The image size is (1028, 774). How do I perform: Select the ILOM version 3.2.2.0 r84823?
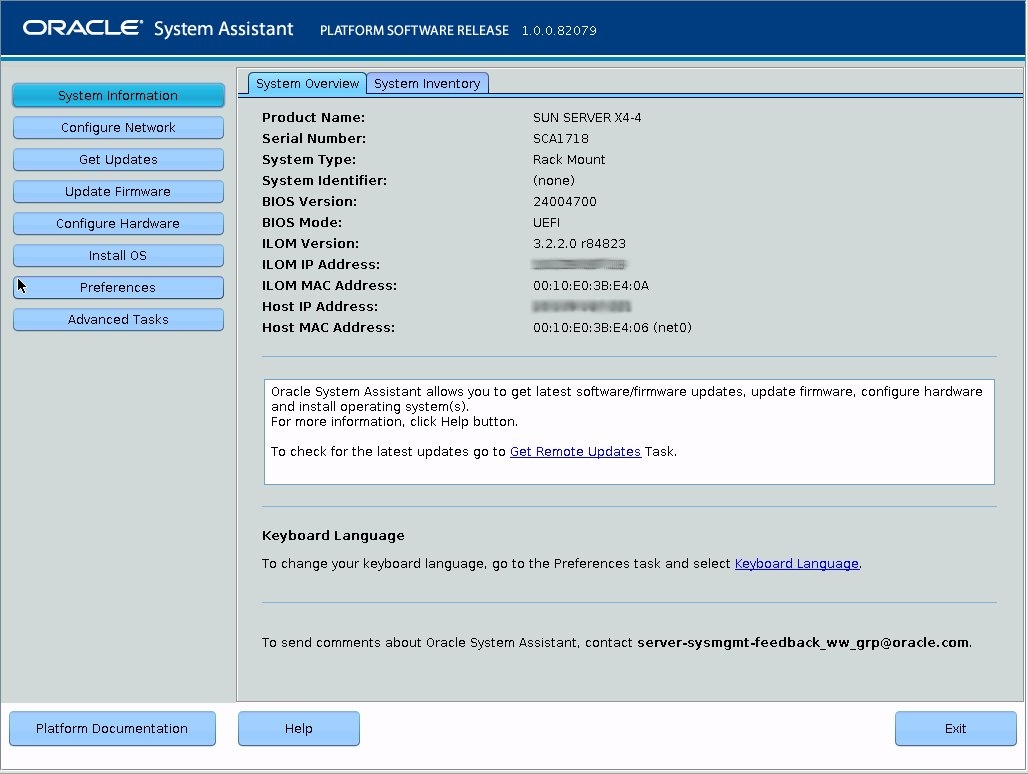pyautogui.click(x=579, y=244)
